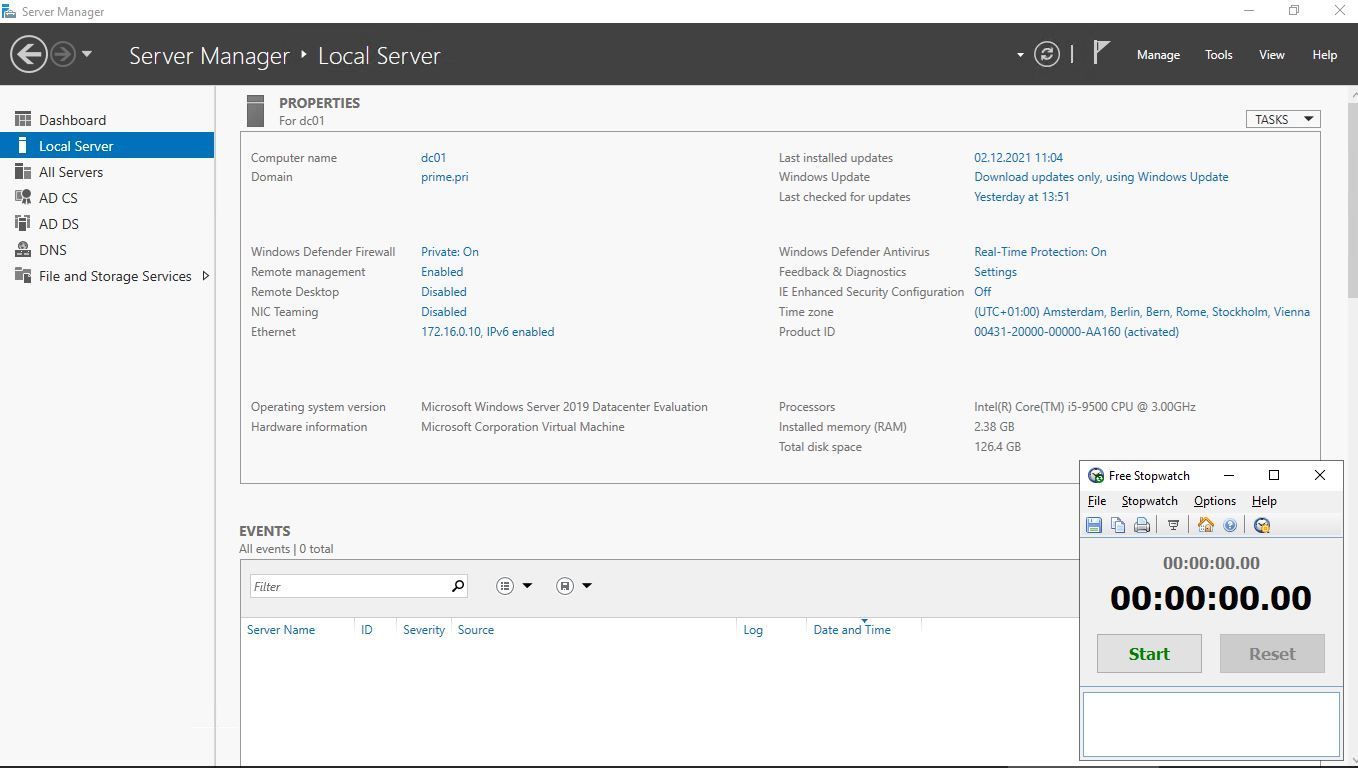The height and width of the screenshot is (768, 1358).
Task: Select Local Server in the sidebar
Action: [107, 146]
